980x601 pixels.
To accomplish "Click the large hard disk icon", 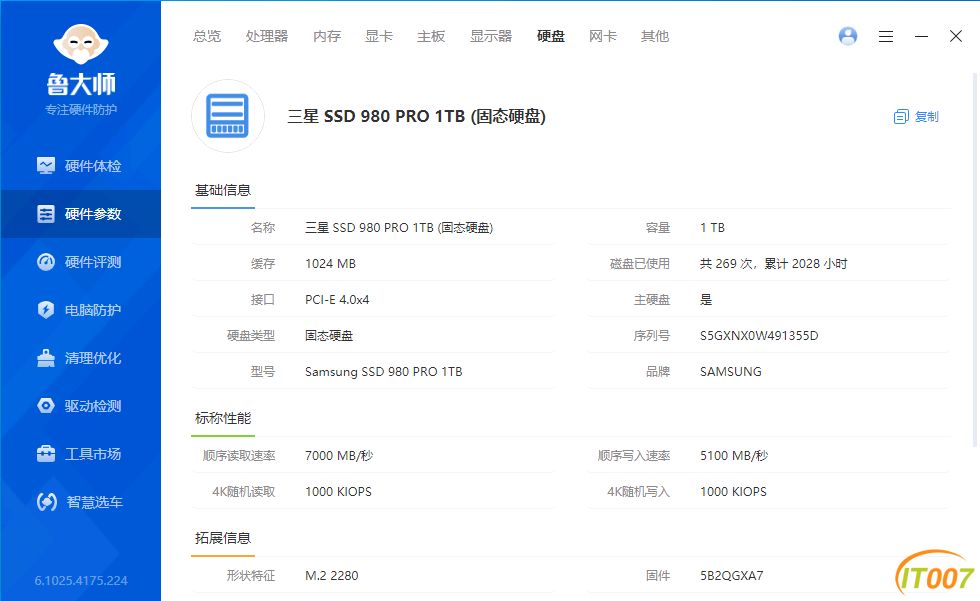I will pyautogui.click(x=228, y=116).
